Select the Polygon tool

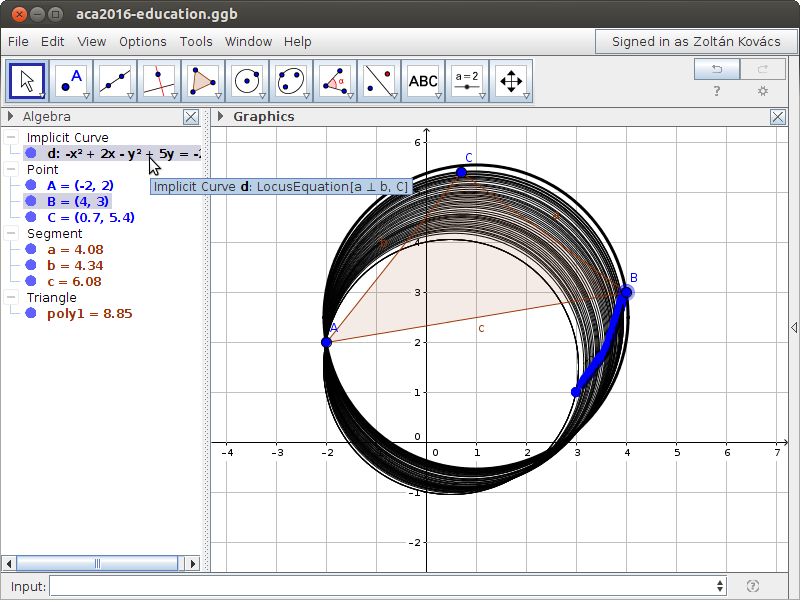point(203,81)
